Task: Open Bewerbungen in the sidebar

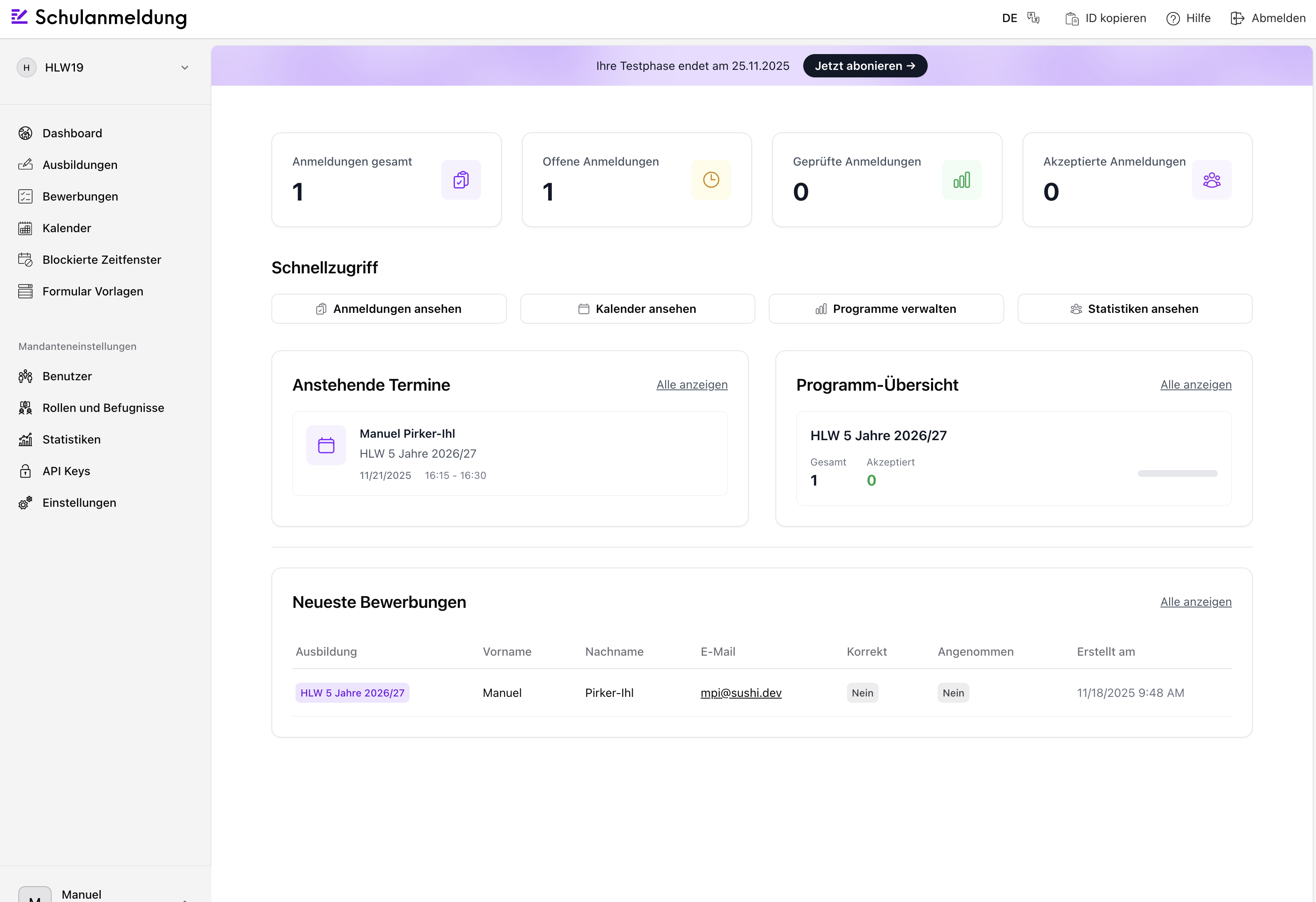Action: point(80,196)
